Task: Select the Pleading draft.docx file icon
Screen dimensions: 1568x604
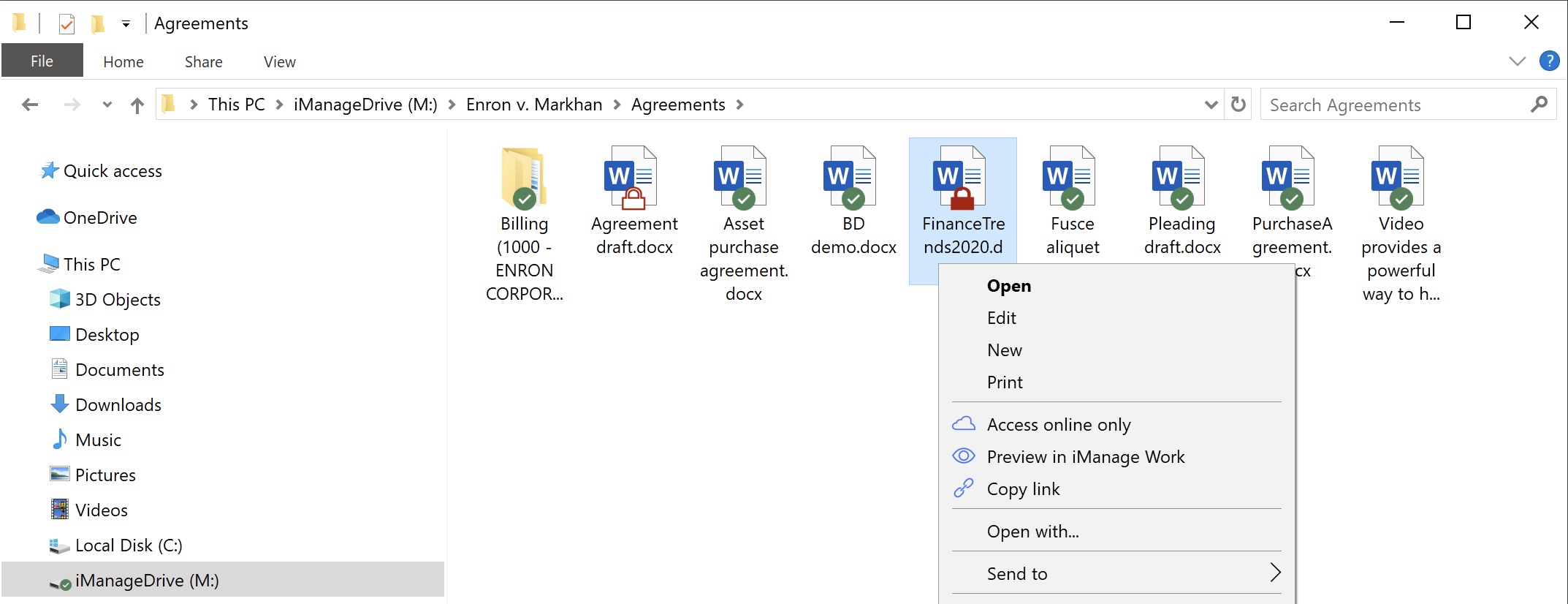Action: [1179, 178]
